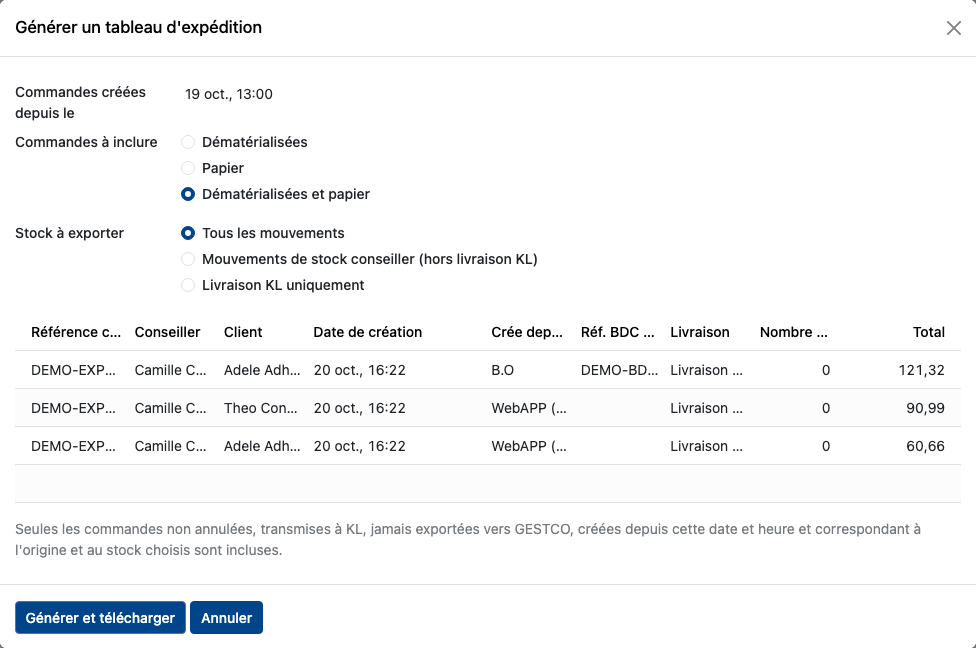Image resolution: width=976 pixels, height=648 pixels.
Task: Open the 19 oct., 13:00 date field
Action: 229,94
